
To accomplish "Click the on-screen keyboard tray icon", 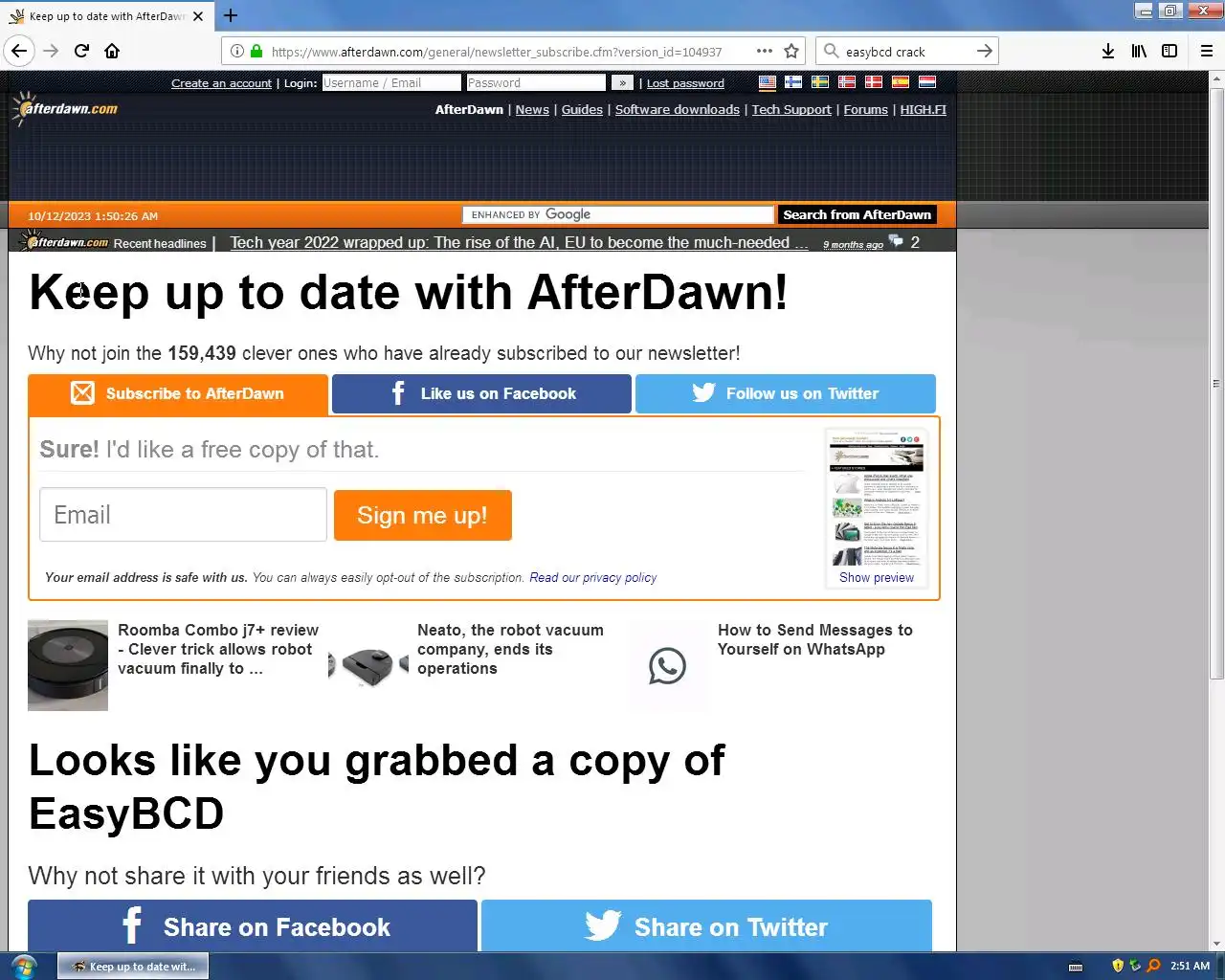I will click(1076, 967).
